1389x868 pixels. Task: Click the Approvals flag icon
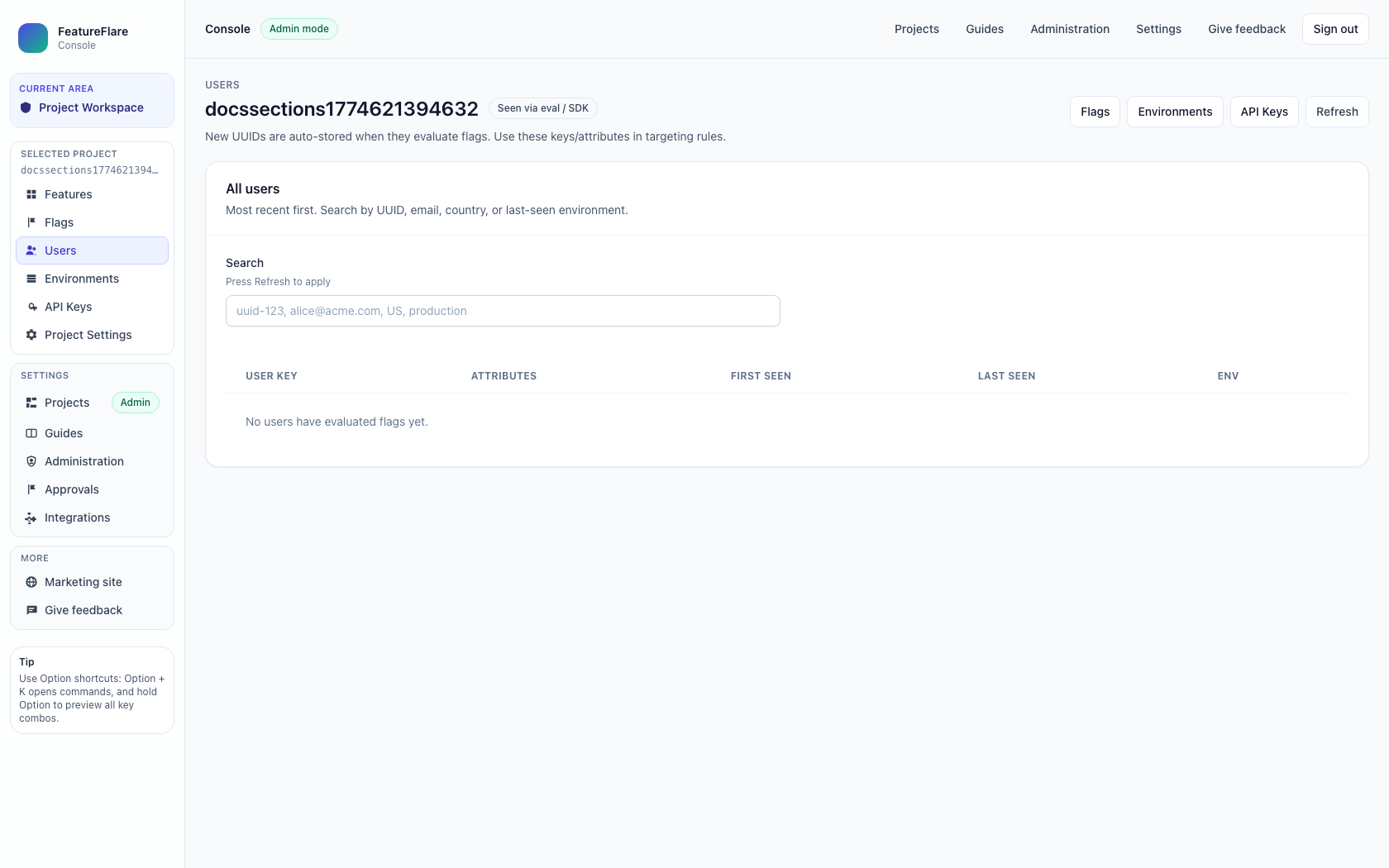31,489
